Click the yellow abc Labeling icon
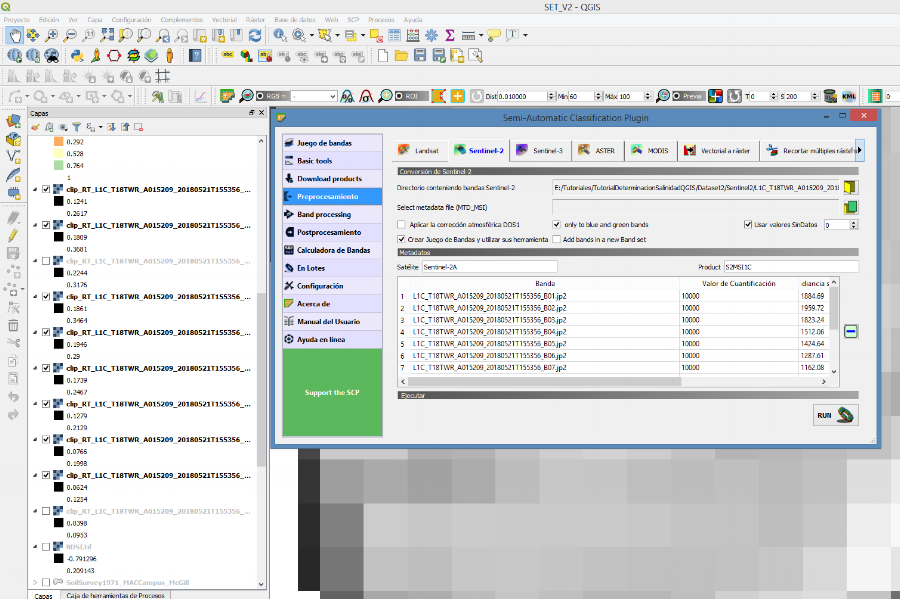 pyautogui.click(x=228, y=56)
